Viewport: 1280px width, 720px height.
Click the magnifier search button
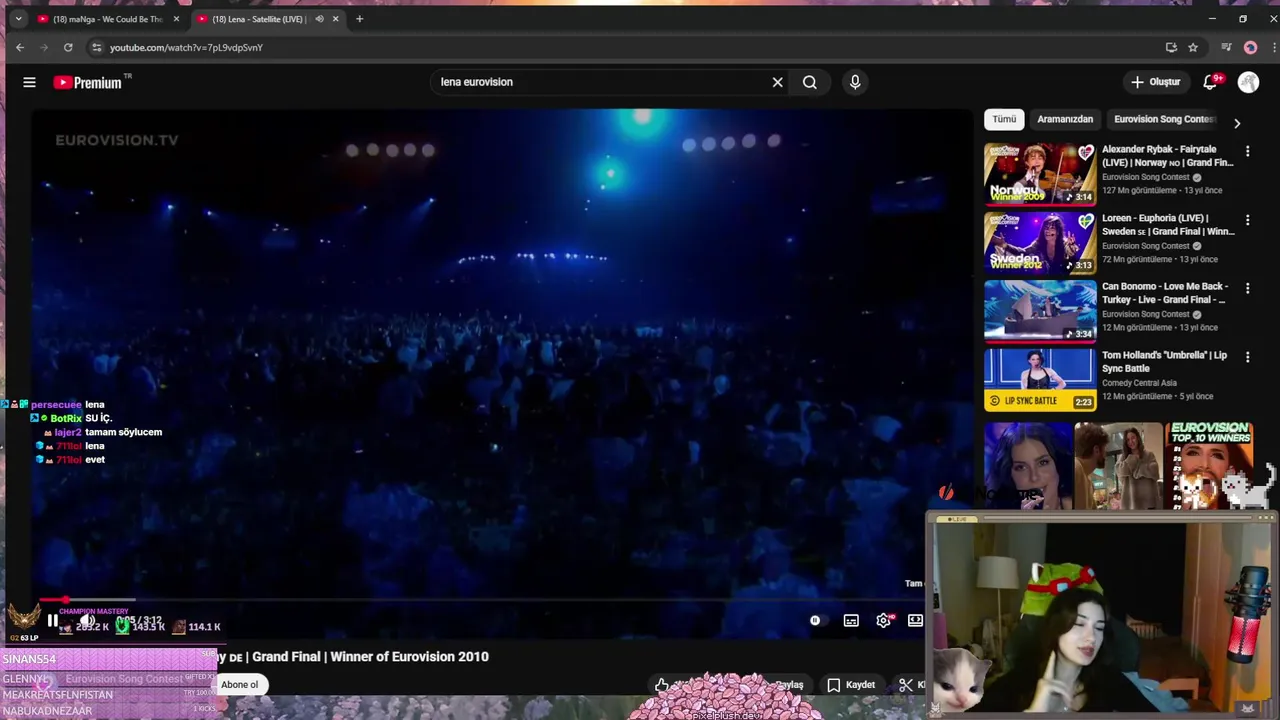tap(810, 82)
